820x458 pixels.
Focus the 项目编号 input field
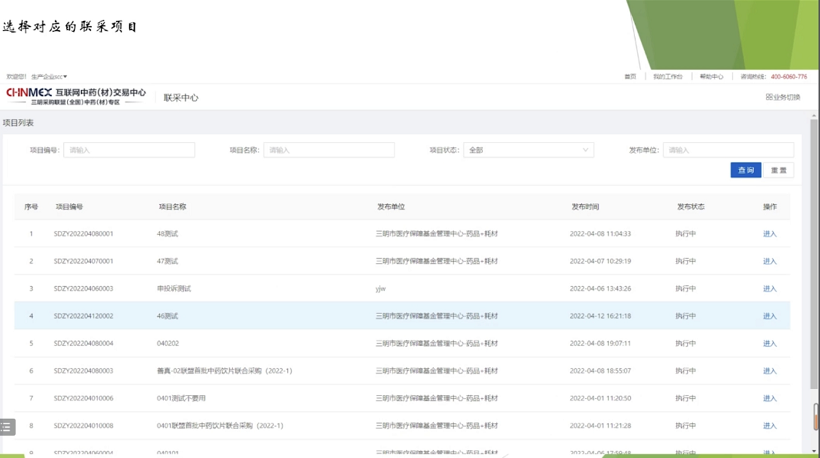pyautogui.click(x=129, y=150)
